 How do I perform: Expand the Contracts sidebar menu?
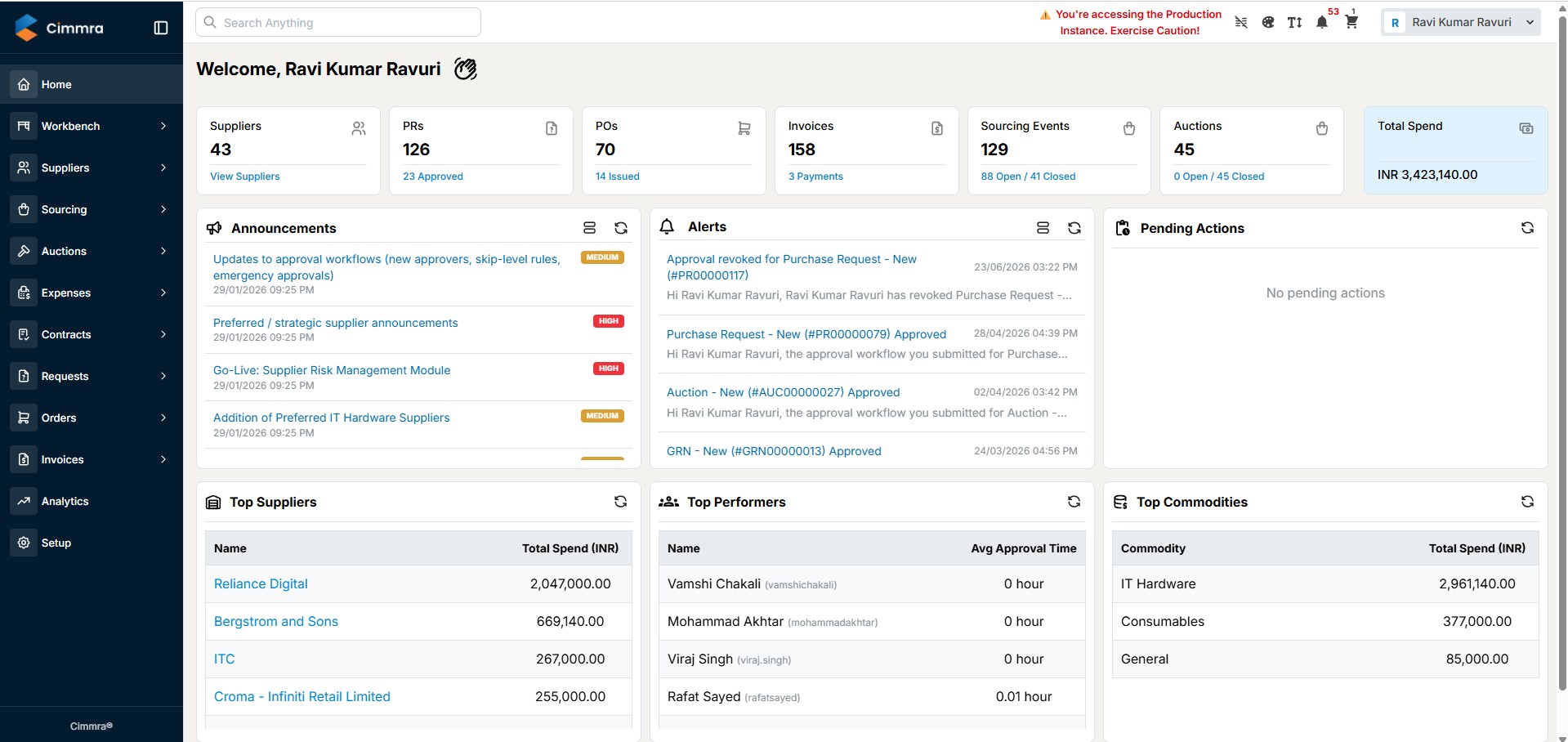[92, 334]
